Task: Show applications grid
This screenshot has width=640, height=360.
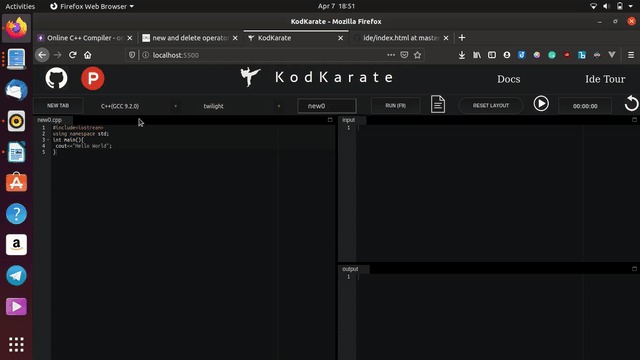Action: pyautogui.click(x=16, y=344)
